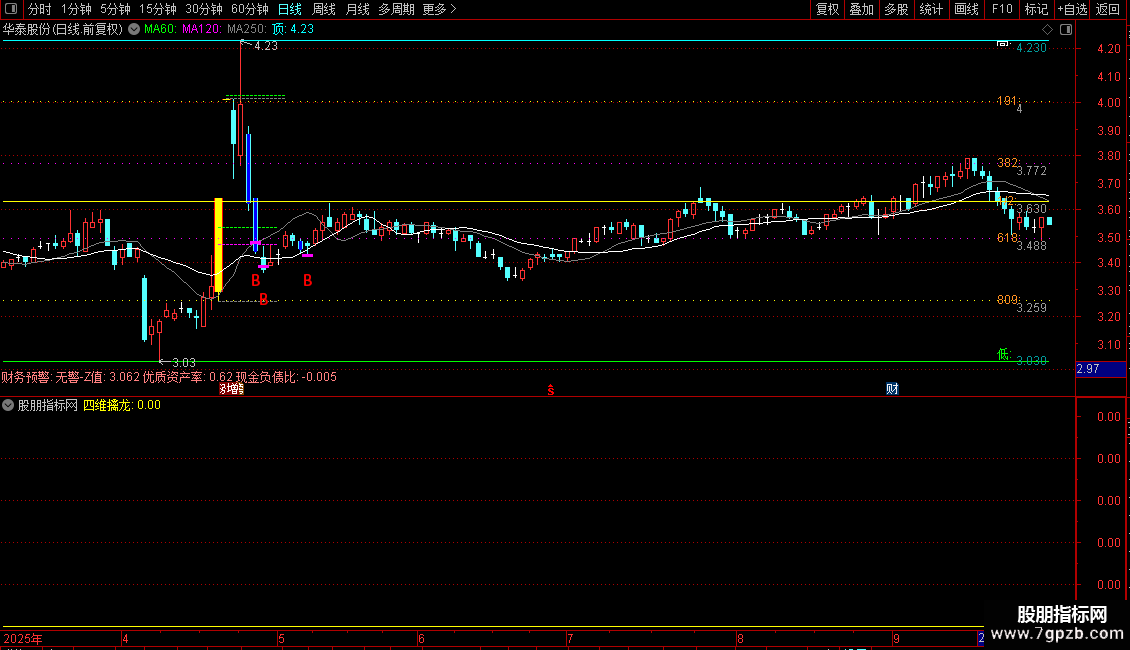Switch to 月线 monthly chart
The image size is (1130, 650).
coord(357,9)
